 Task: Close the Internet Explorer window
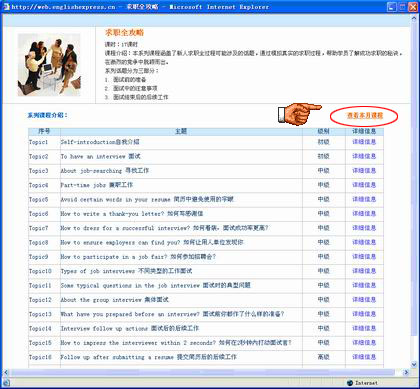[x=413, y=7]
